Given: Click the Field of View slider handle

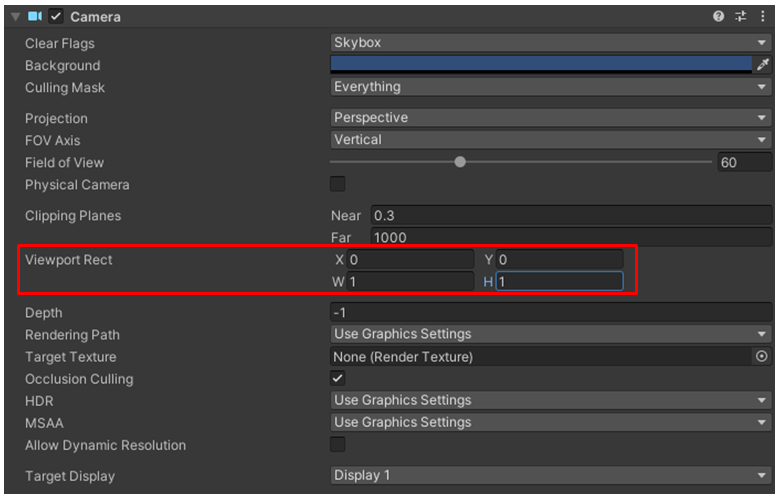Looking at the screenshot, I should [x=460, y=162].
